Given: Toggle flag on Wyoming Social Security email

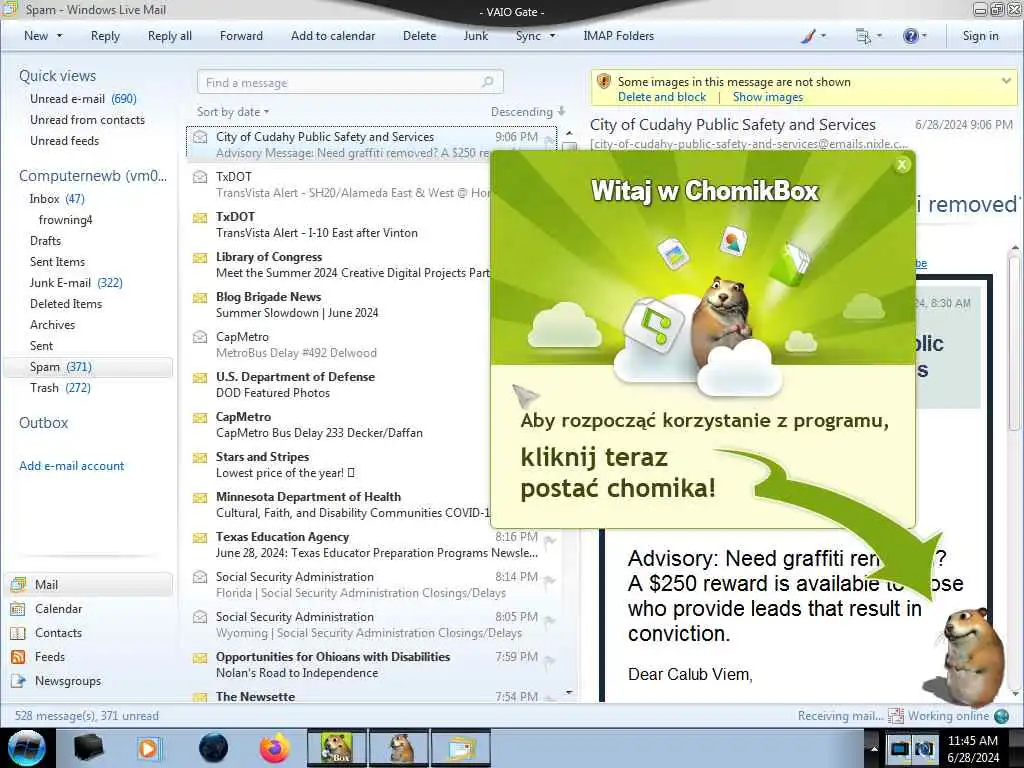Looking at the screenshot, I should [x=550, y=620].
